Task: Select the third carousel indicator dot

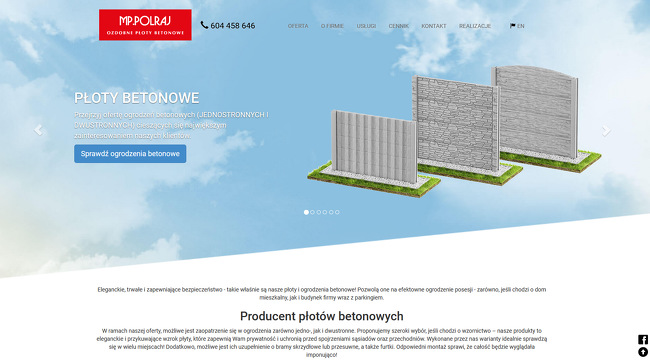Action: pyautogui.click(x=319, y=212)
